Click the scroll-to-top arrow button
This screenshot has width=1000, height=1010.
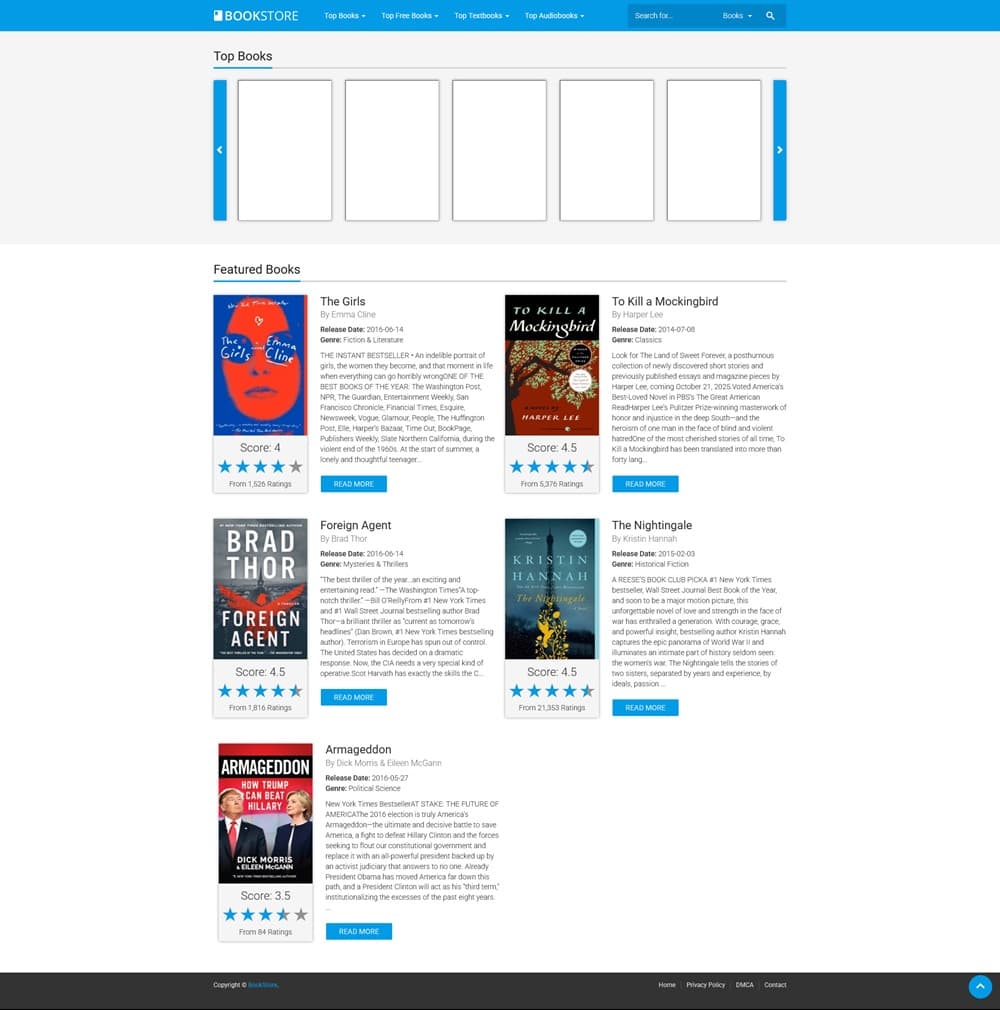[980, 986]
